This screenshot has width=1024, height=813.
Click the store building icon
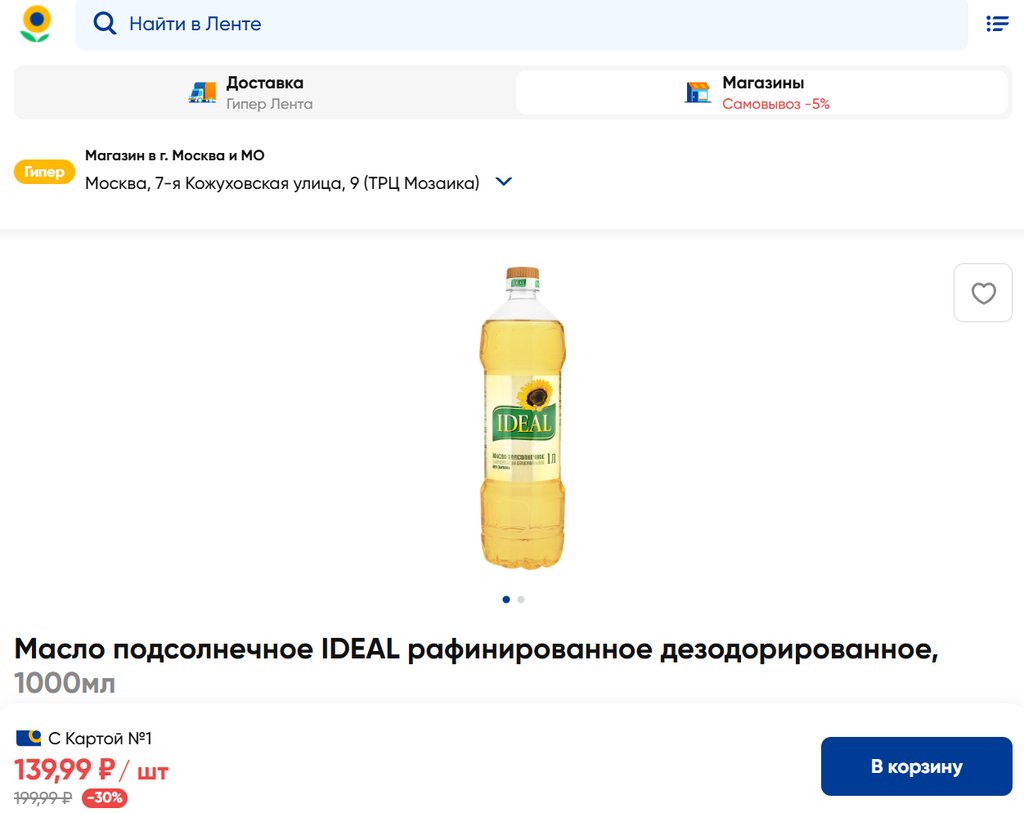click(x=697, y=92)
